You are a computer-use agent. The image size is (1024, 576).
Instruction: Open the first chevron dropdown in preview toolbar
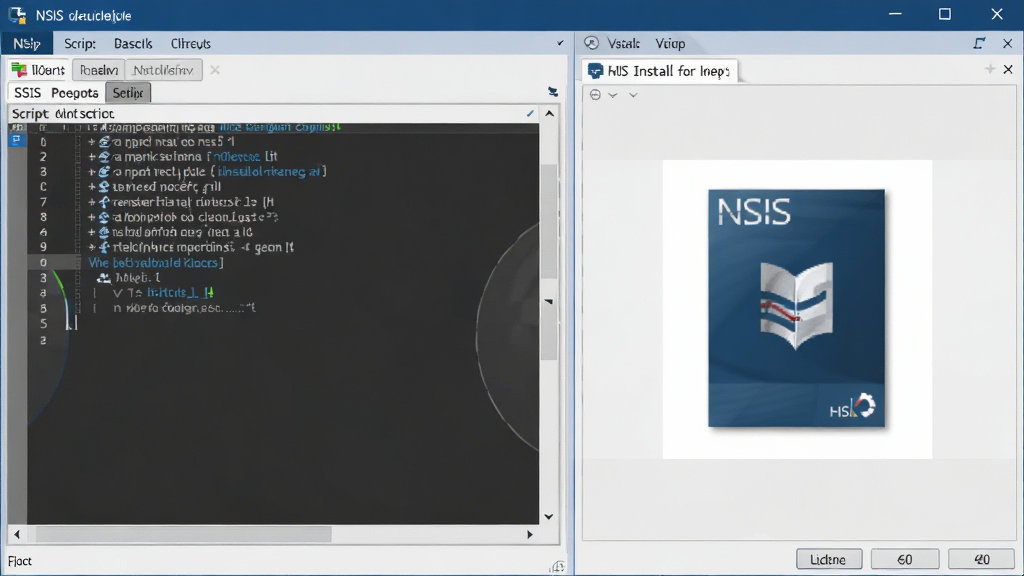pos(613,95)
